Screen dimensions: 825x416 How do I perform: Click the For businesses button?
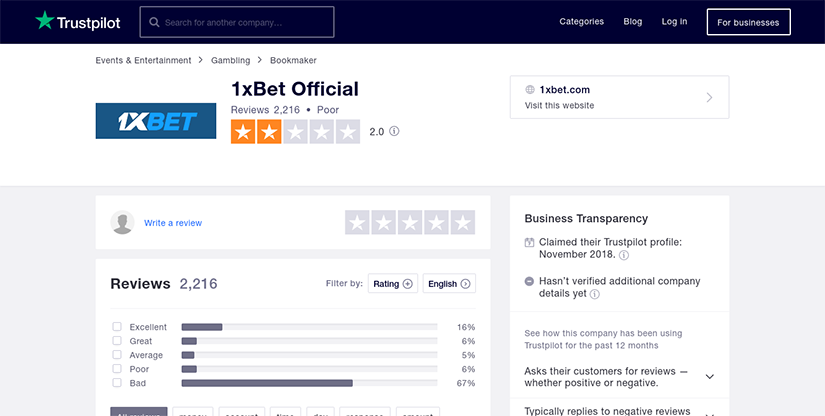[x=748, y=22]
